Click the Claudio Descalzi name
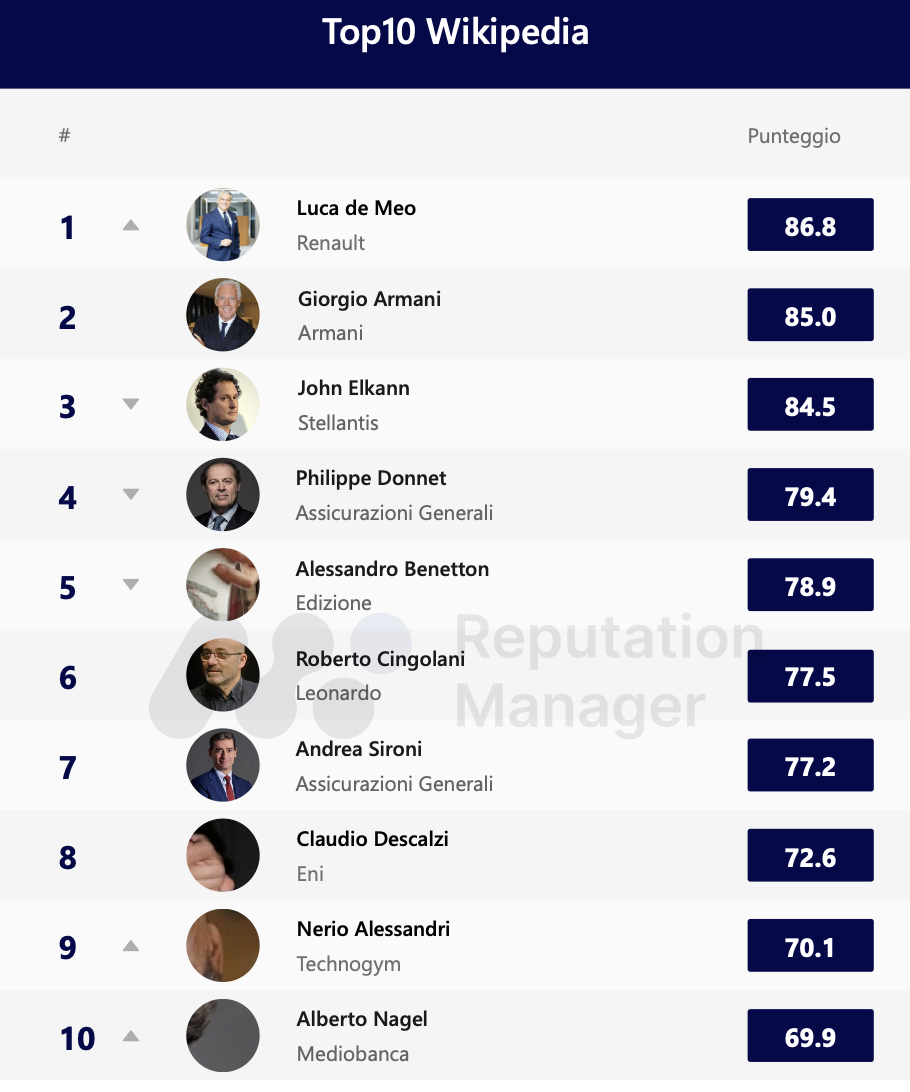This screenshot has height=1092, width=910. coord(372,839)
